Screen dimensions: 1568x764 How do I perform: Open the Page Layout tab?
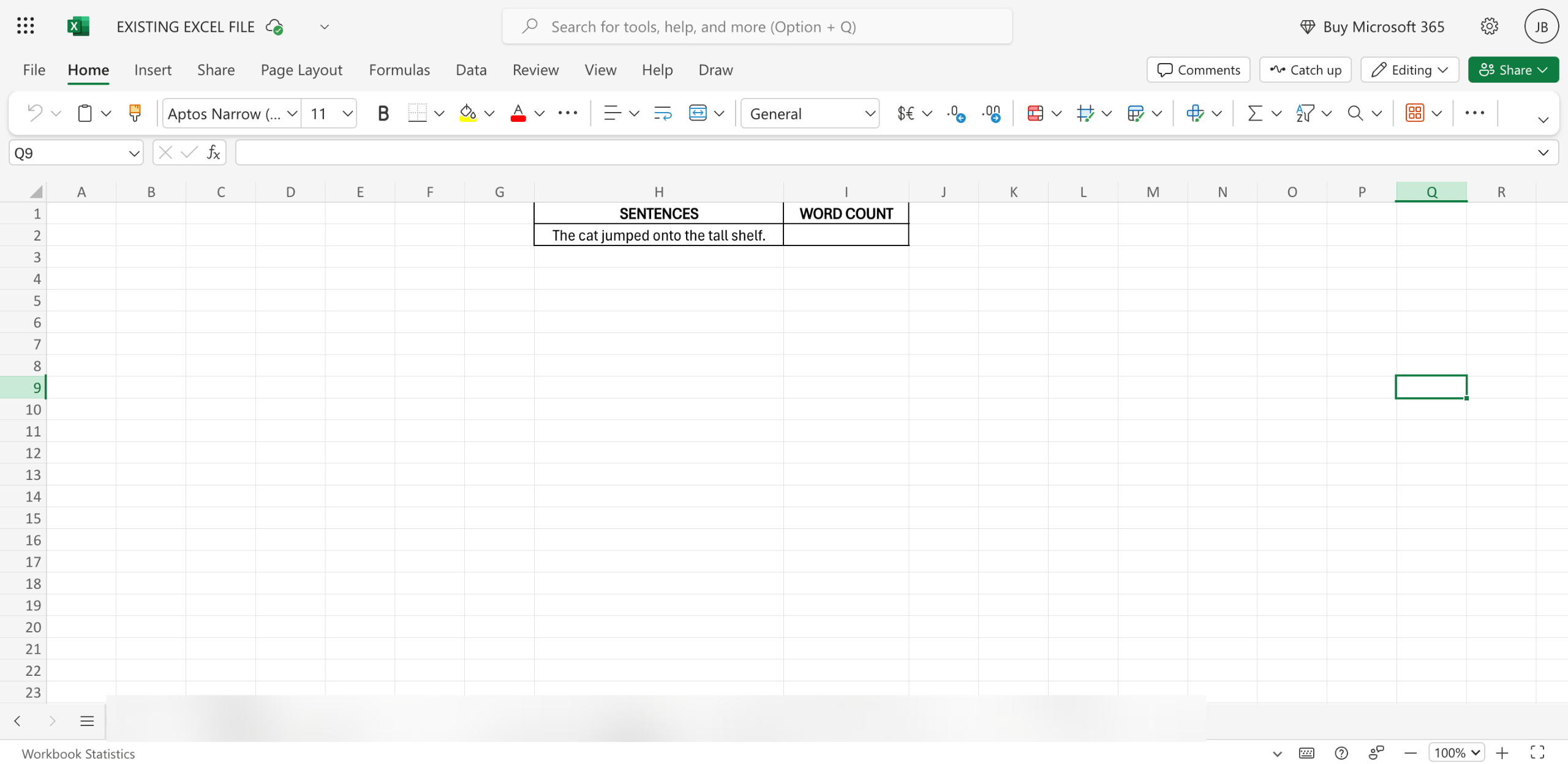[x=301, y=70]
